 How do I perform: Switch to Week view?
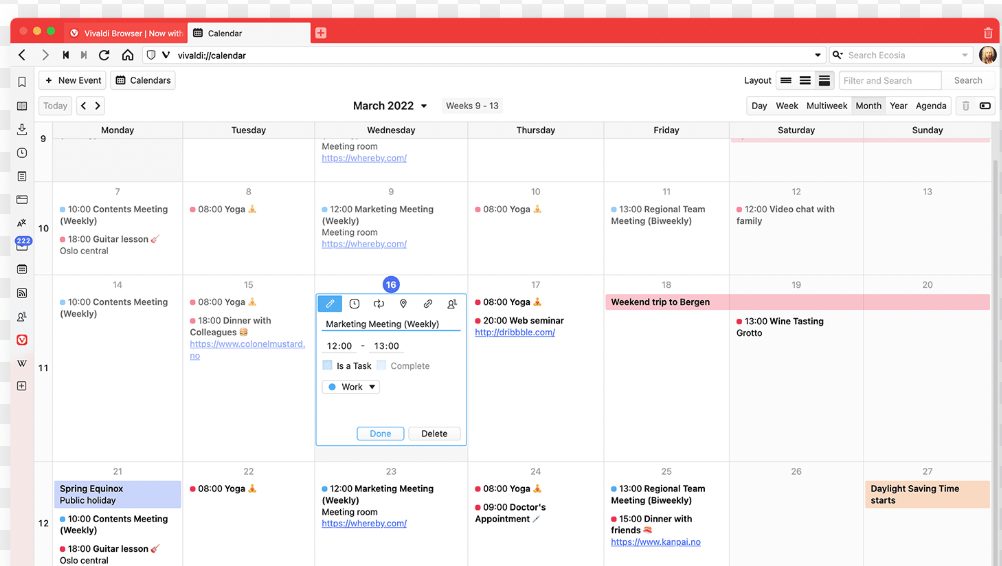[x=787, y=106]
